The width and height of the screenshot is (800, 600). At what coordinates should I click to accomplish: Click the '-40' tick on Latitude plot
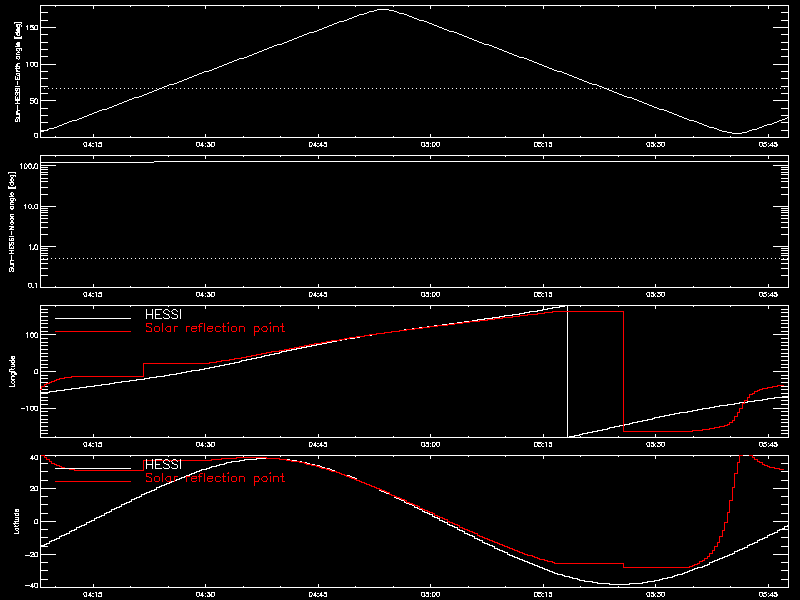(32, 585)
